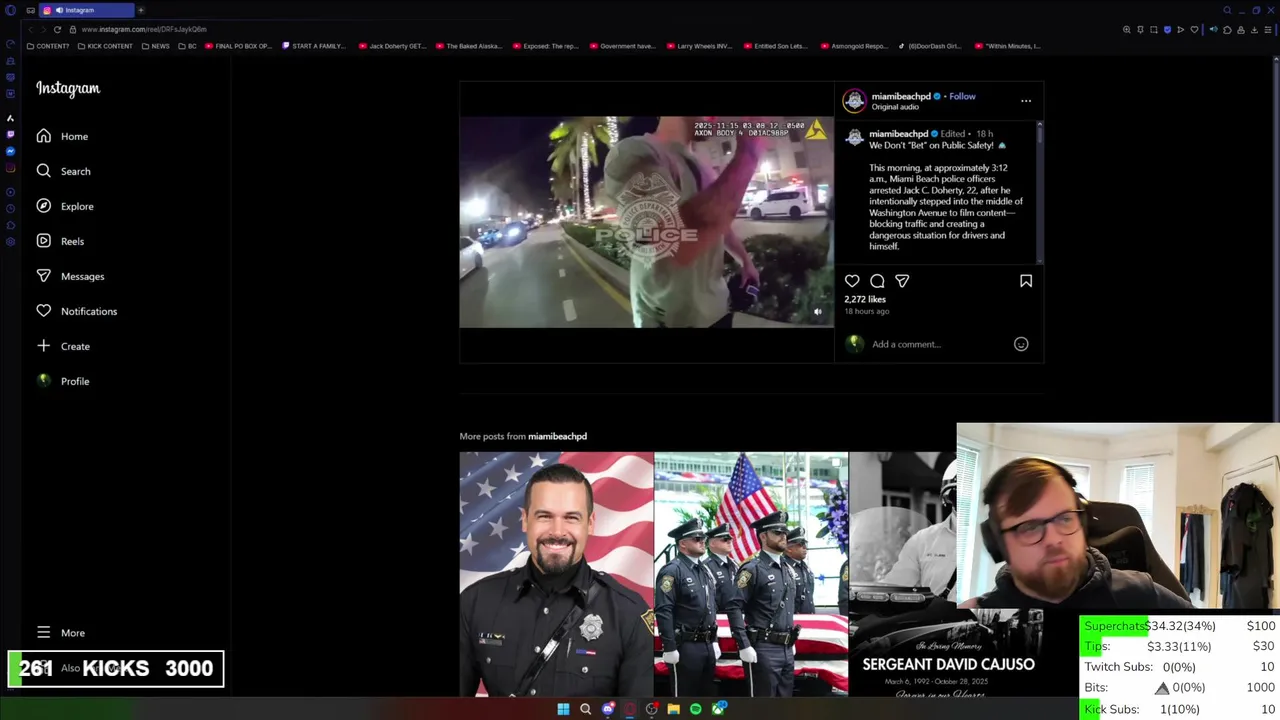
Task: Open 'Larry Wheels INV...' bookmark
Action: pos(699,46)
